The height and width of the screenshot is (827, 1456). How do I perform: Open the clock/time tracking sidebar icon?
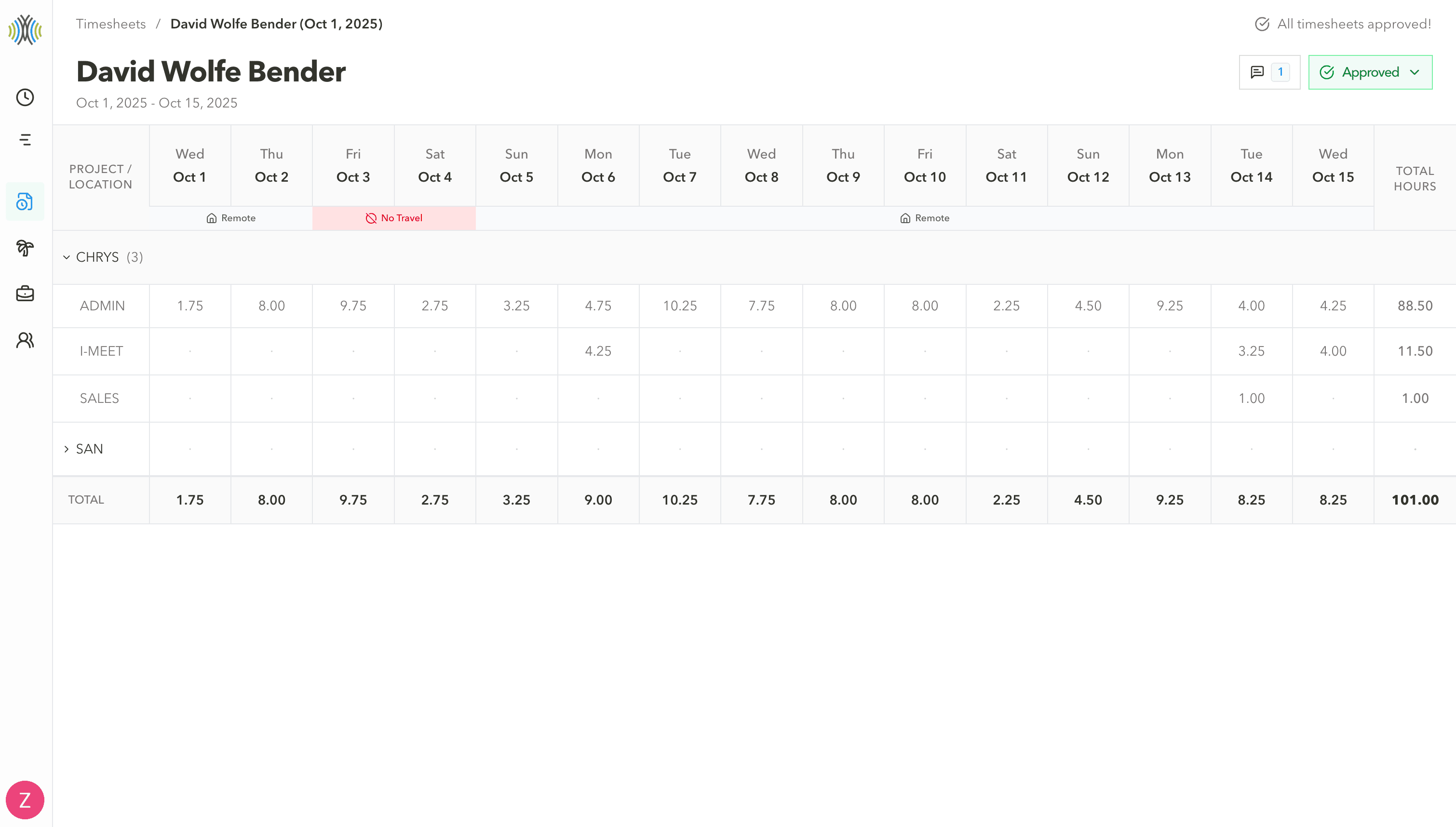[x=25, y=97]
